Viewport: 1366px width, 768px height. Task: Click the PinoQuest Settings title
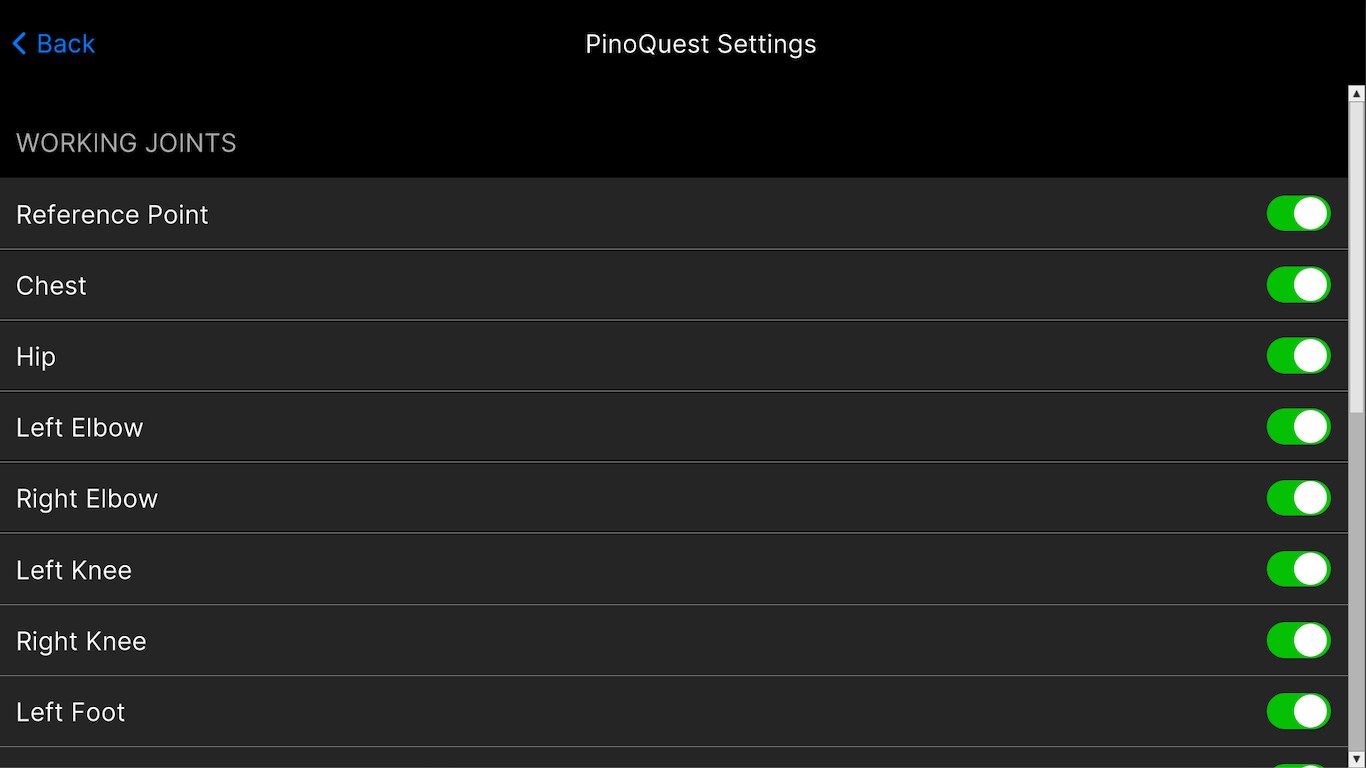[700, 44]
